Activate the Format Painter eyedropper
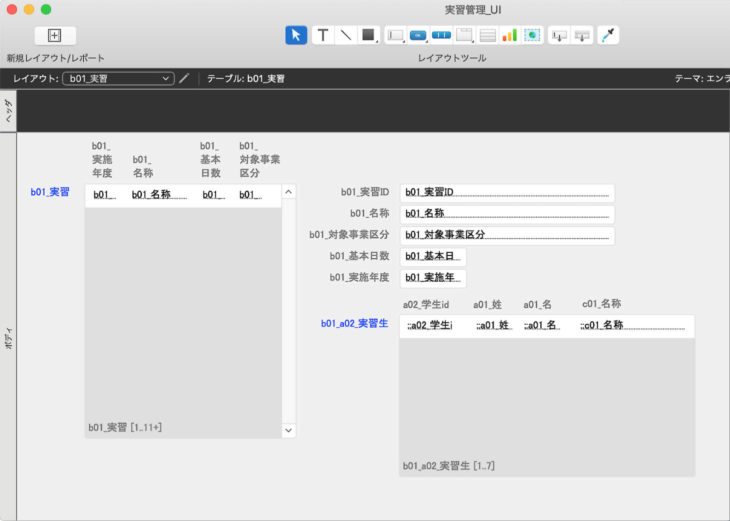The height and width of the screenshot is (521, 730). pos(607,35)
